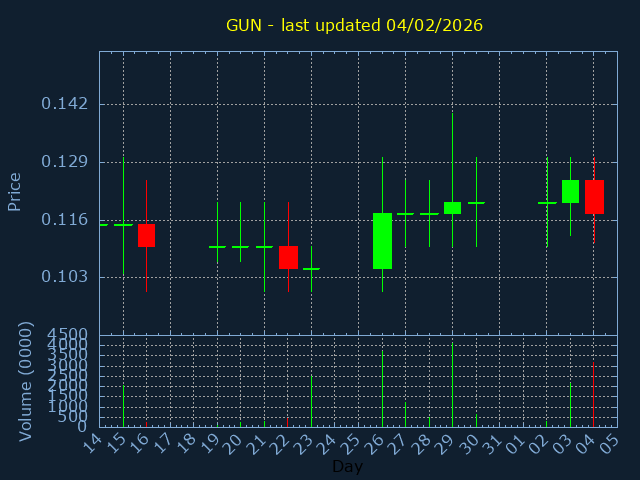
Task: Click the Volume (0000) axis title
Action: 26,381
